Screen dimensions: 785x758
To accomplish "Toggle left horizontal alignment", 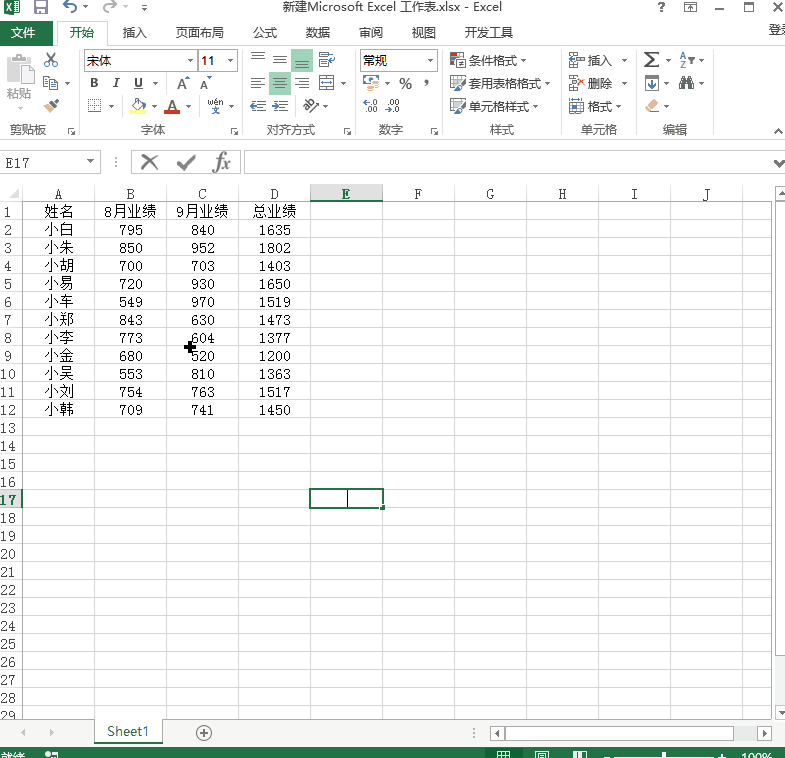I will pos(258,83).
